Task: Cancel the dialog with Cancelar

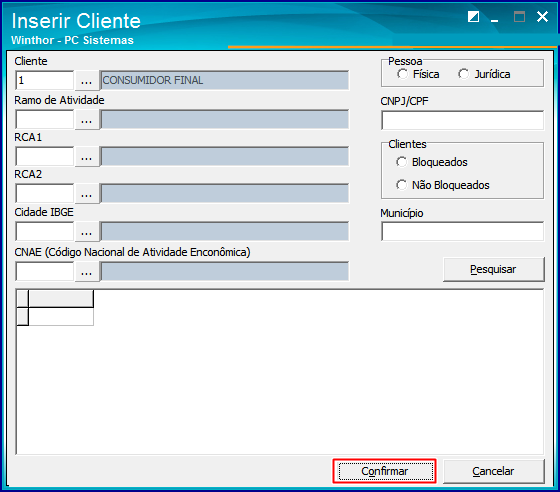Action: 494,471
